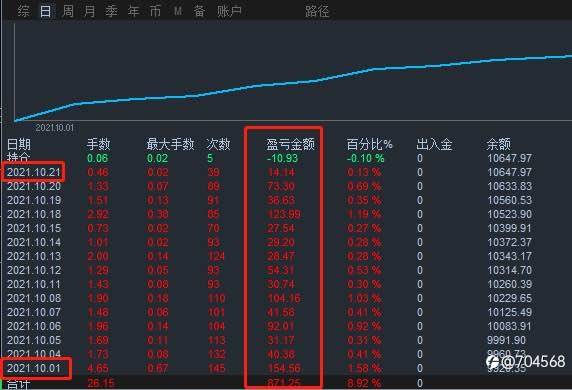The width and height of the screenshot is (572, 390).
Task: Click the 路径 path tab
Action: click(x=317, y=11)
